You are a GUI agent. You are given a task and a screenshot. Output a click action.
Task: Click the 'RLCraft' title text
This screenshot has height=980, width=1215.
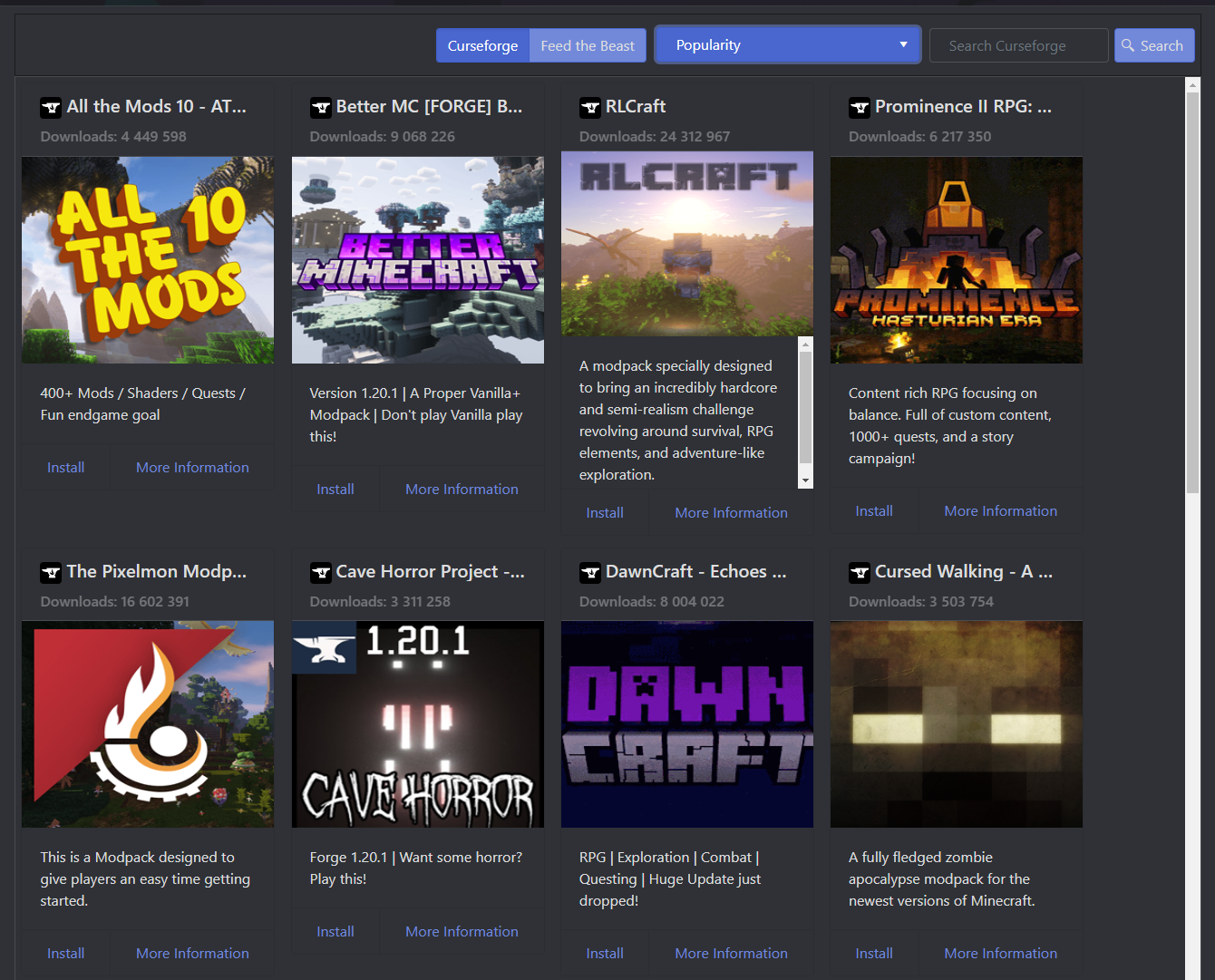[636, 107]
